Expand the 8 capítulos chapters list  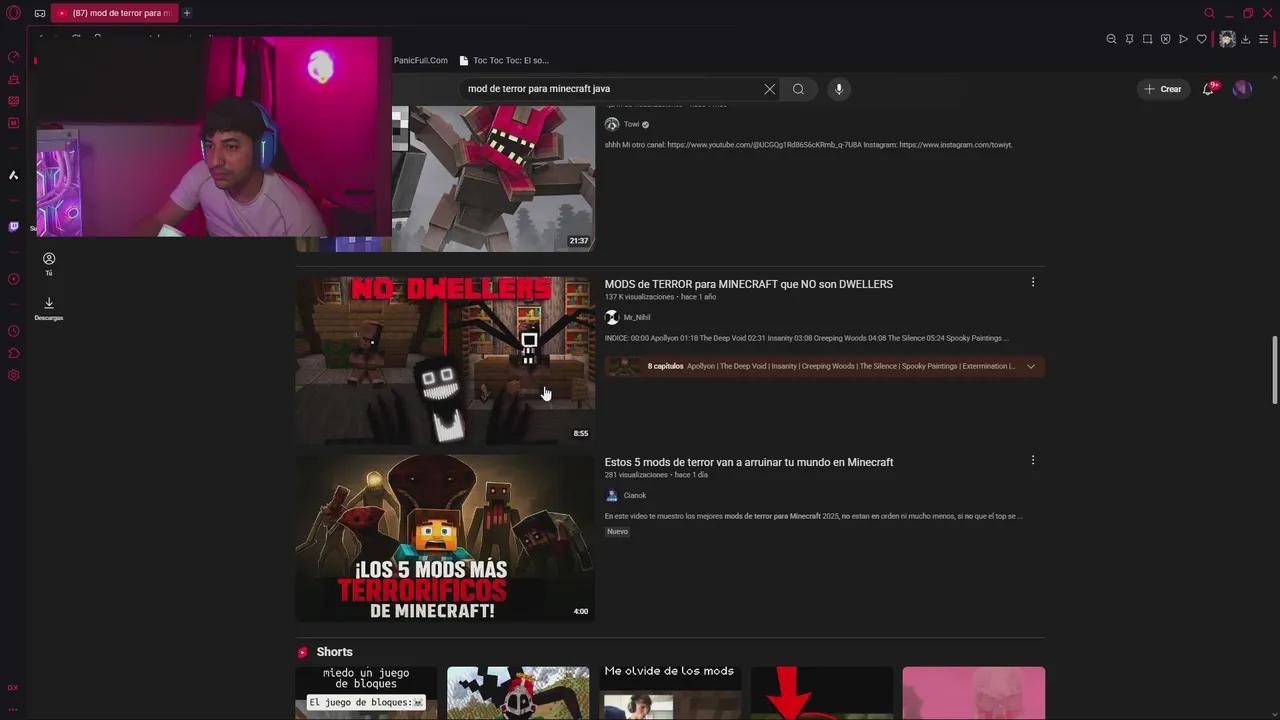pyautogui.click(x=1031, y=366)
